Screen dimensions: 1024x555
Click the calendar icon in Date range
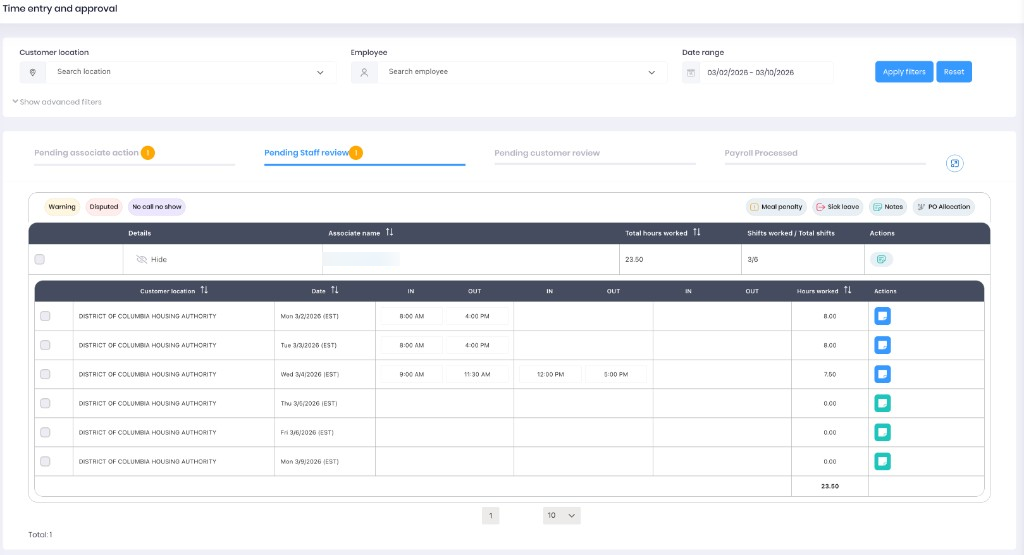(690, 72)
